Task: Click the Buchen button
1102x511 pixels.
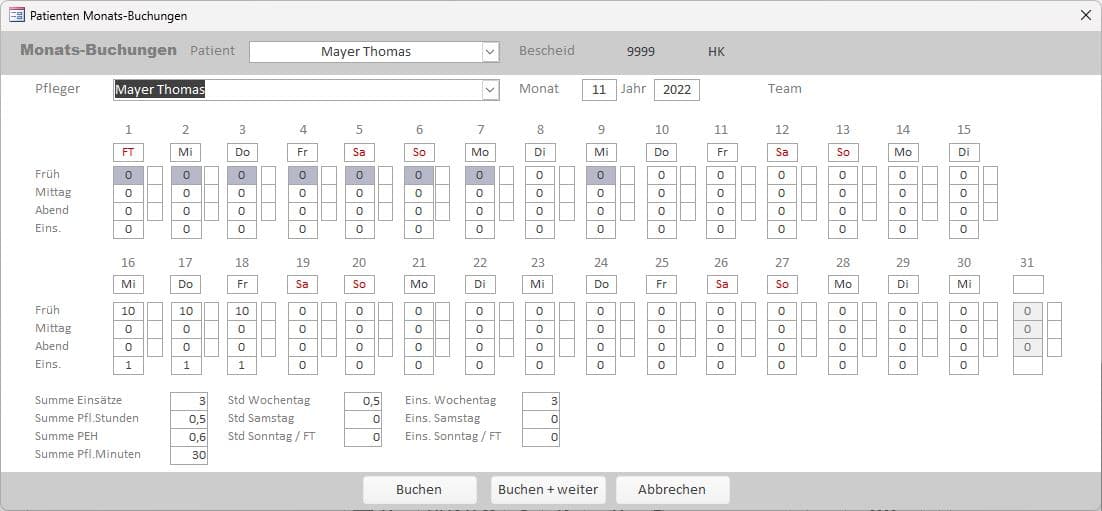Action: point(420,489)
